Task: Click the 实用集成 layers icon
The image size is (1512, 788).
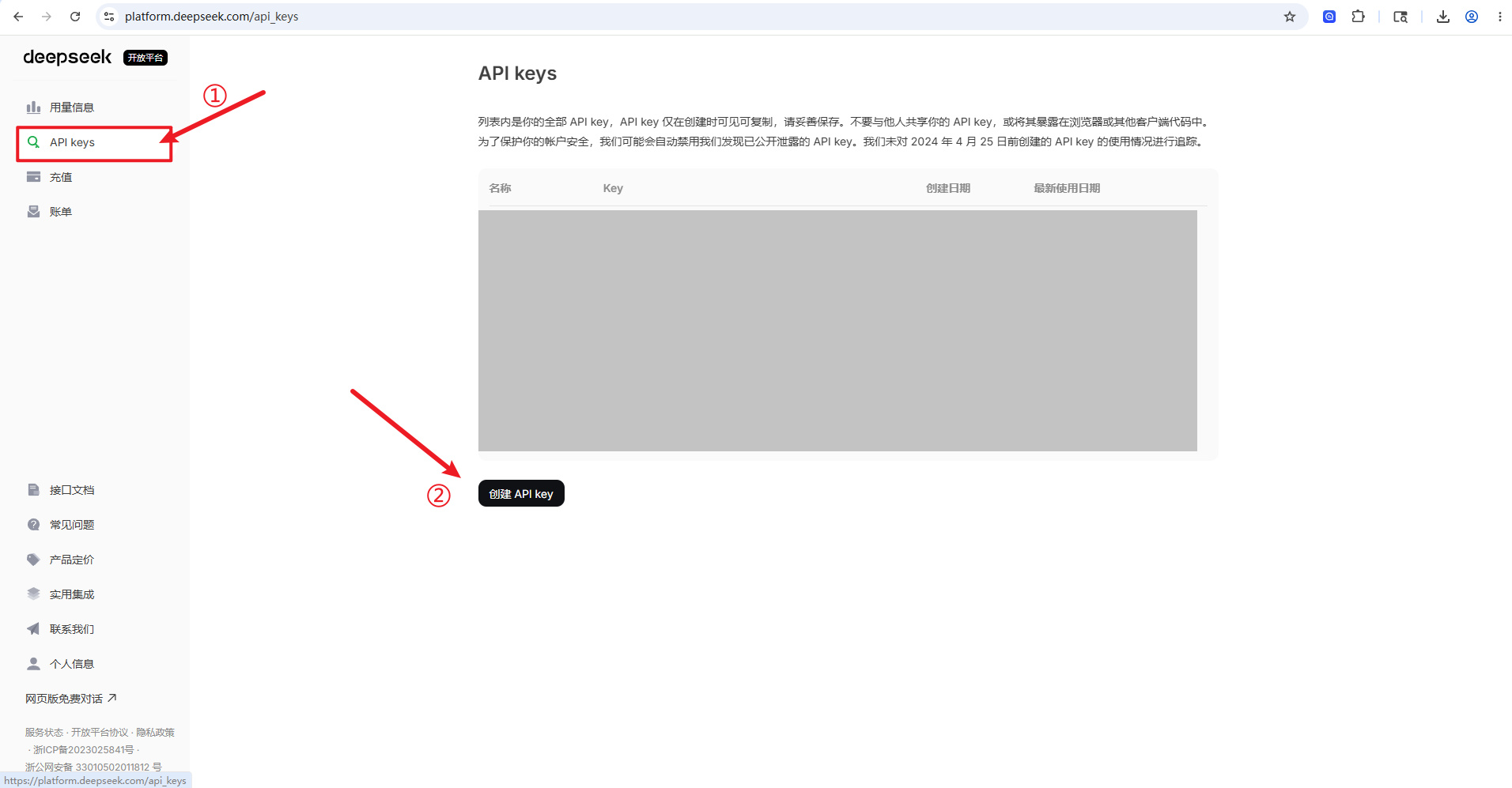Action: (x=33, y=594)
